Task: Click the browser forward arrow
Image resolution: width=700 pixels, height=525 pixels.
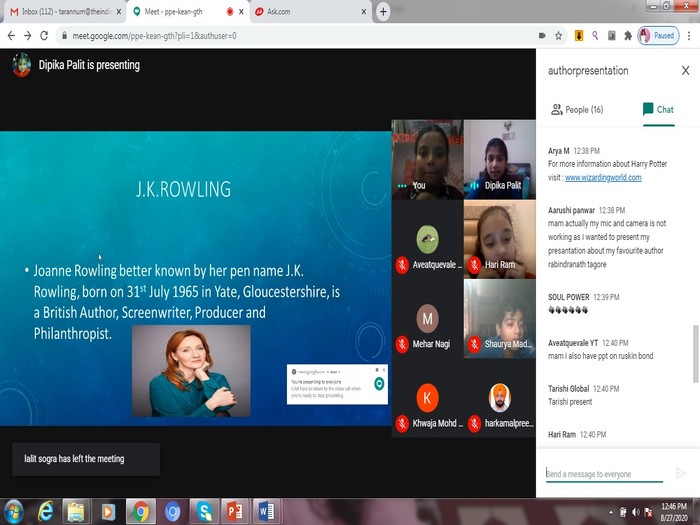Action: (28, 36)
